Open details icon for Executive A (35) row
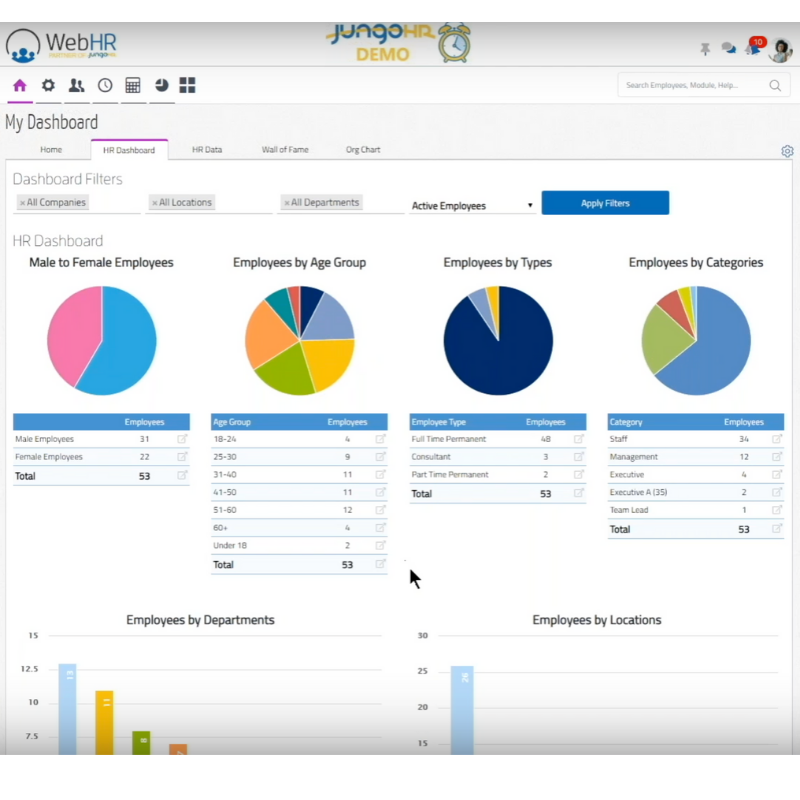Viewport: 800px width, 800px height. click(x=777, y=492)
